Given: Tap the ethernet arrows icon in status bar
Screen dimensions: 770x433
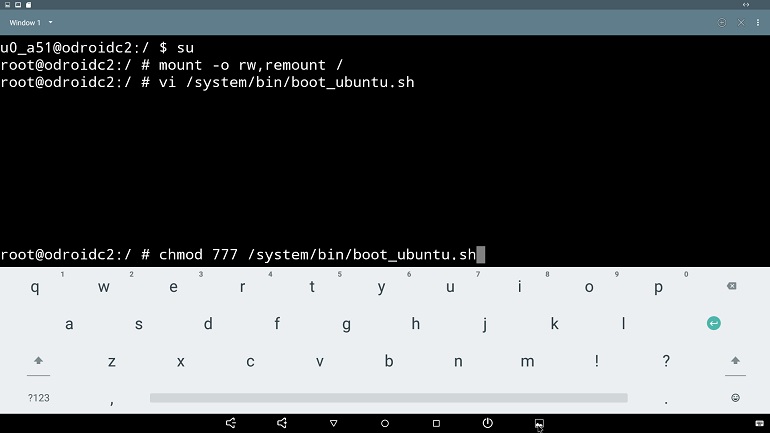Looking at the screenshot, I should pos(746,4).
